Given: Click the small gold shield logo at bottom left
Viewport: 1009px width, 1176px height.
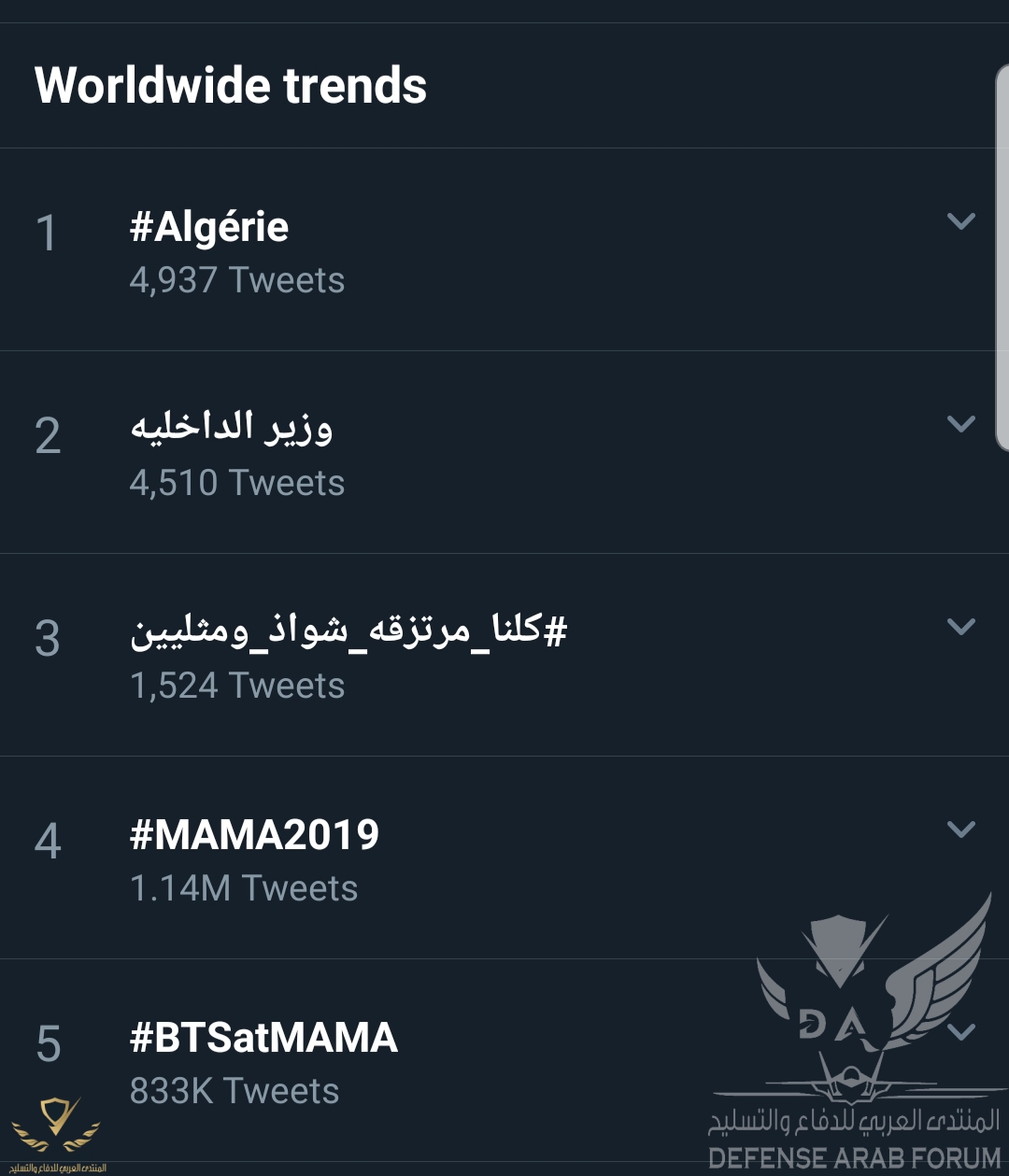Looking at the screenshot, I should click(56, 1126).
